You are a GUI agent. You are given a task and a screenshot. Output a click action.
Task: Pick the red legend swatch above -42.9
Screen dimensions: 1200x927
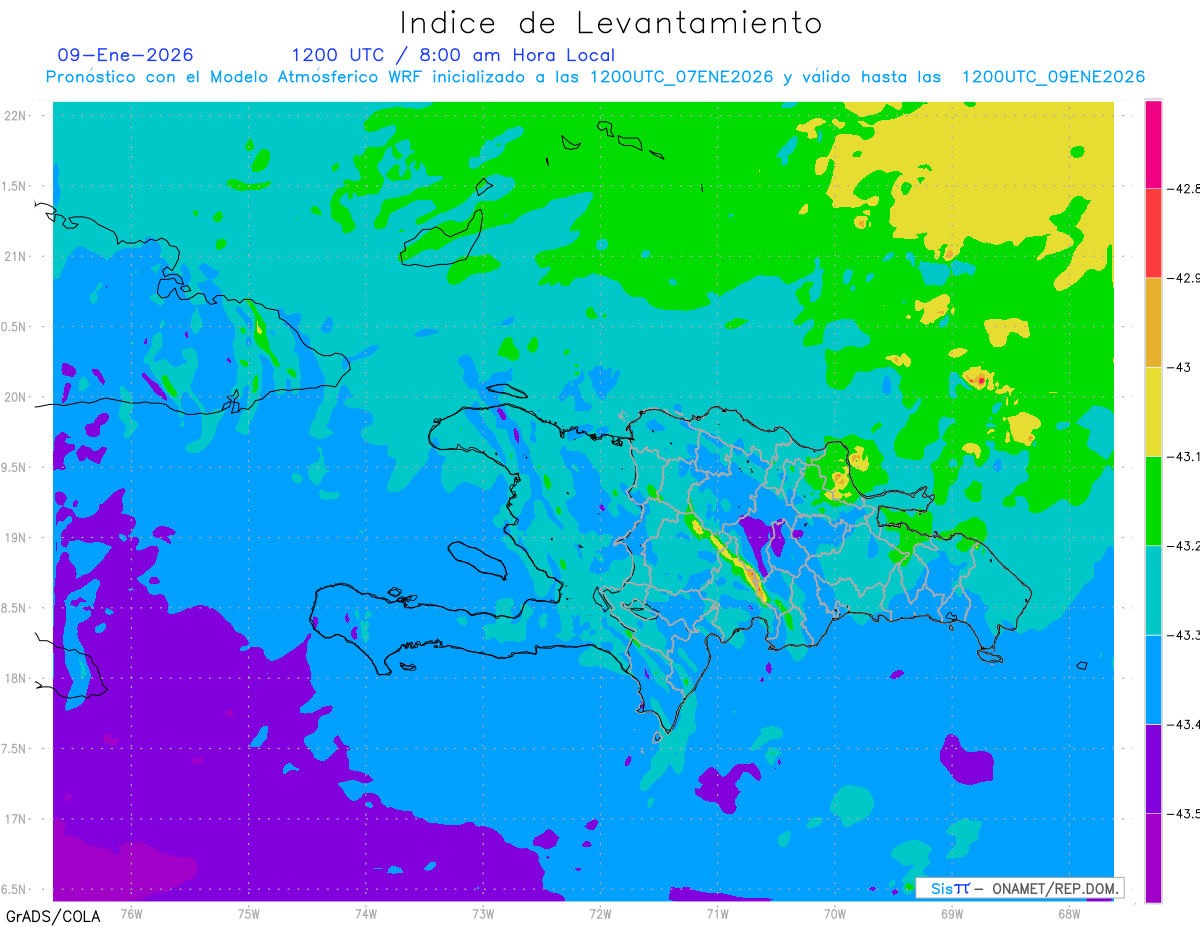coord(1153,233)
